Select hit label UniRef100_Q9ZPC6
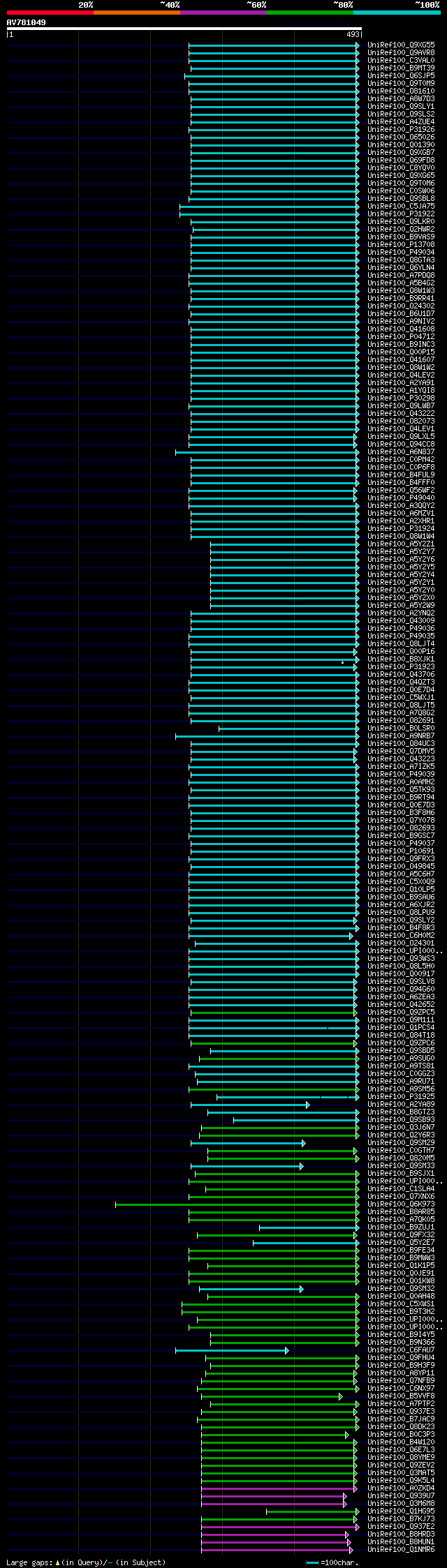Screen dimensions: 447x1568 click(401, 1043)
